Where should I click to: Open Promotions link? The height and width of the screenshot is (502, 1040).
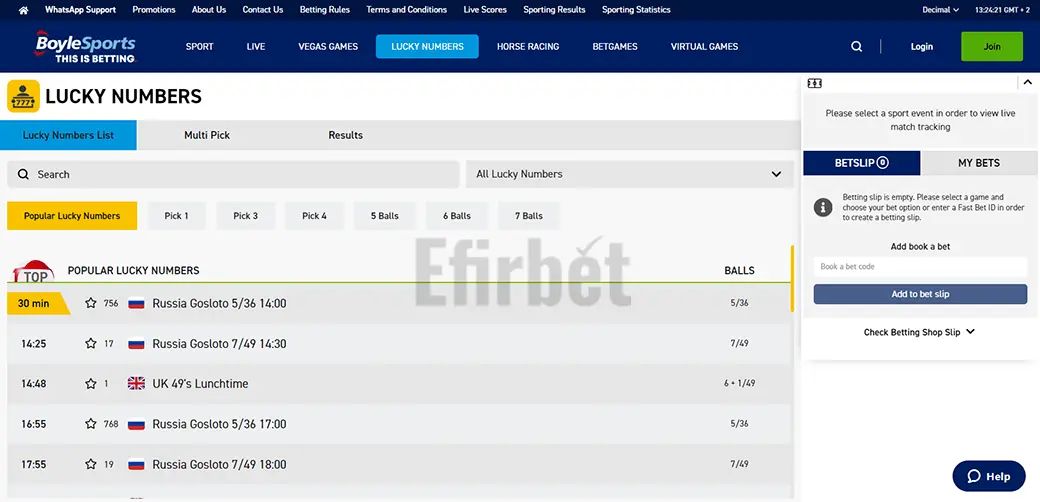pos(154,10)
